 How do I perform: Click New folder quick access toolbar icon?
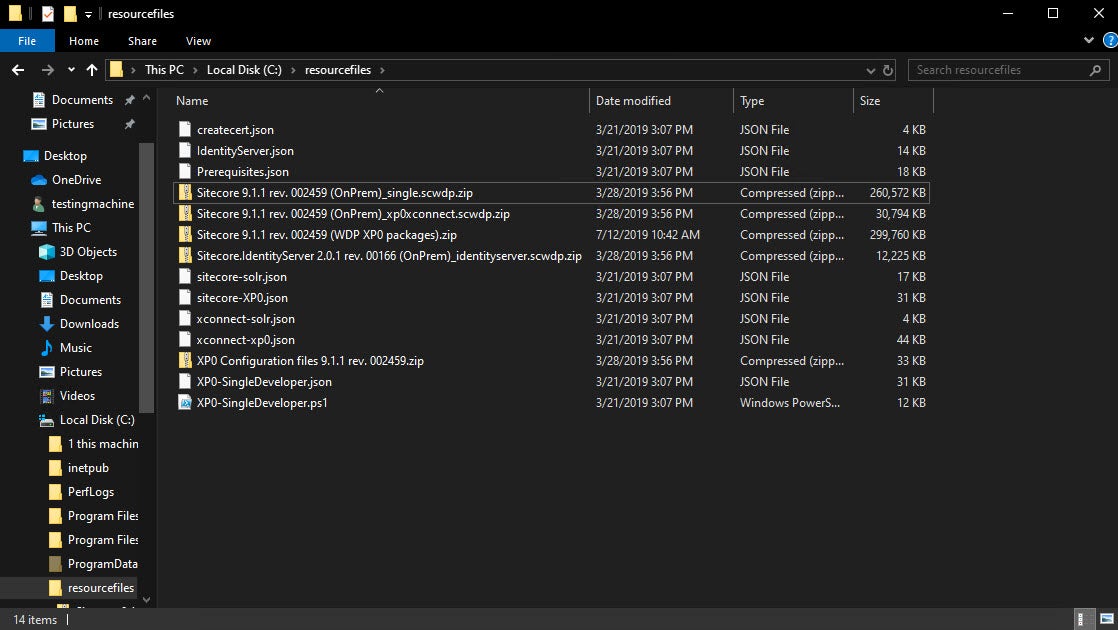[x=70, y=14]
